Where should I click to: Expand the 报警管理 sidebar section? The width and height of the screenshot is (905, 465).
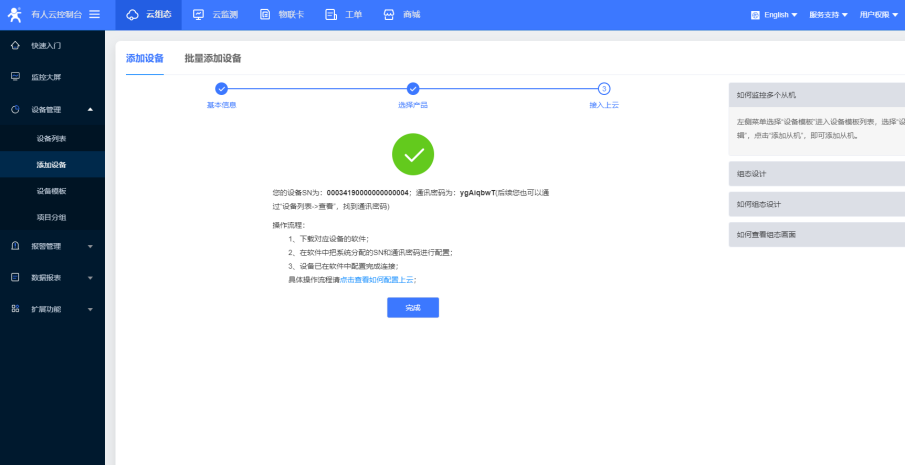click(x=90, y=246)
